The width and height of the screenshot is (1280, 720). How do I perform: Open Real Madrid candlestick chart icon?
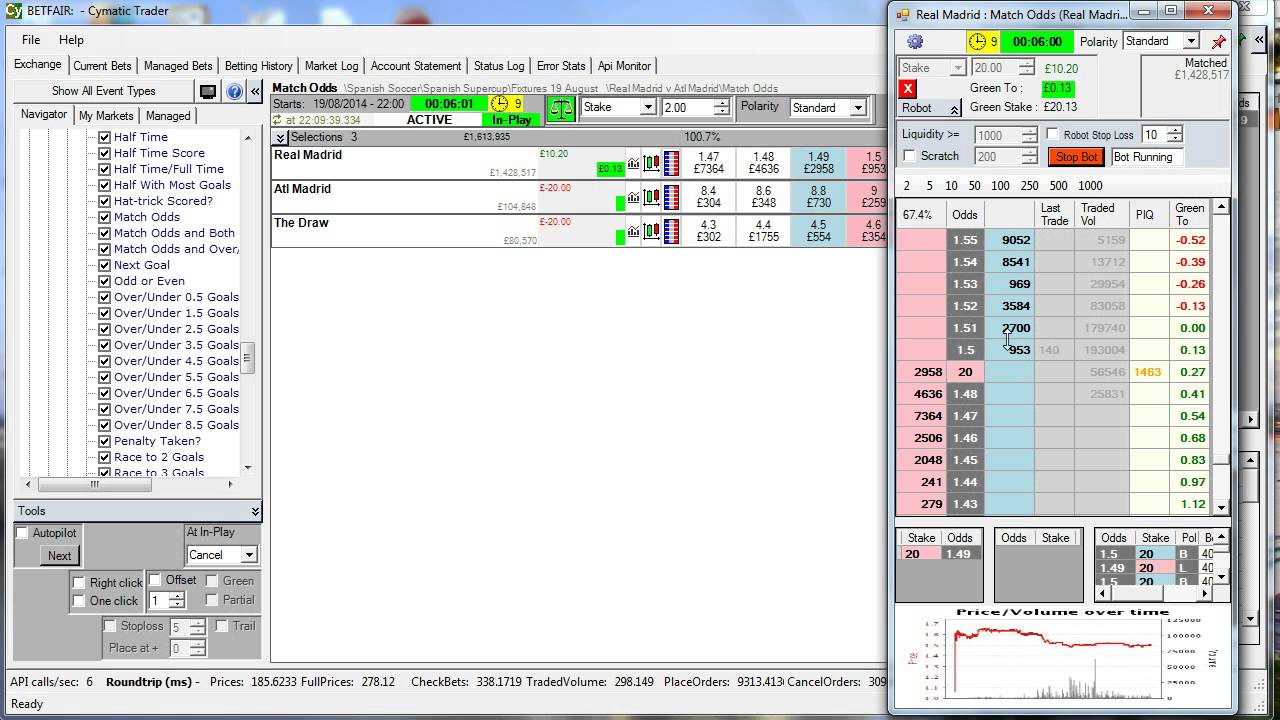click(x=651, y=163)
